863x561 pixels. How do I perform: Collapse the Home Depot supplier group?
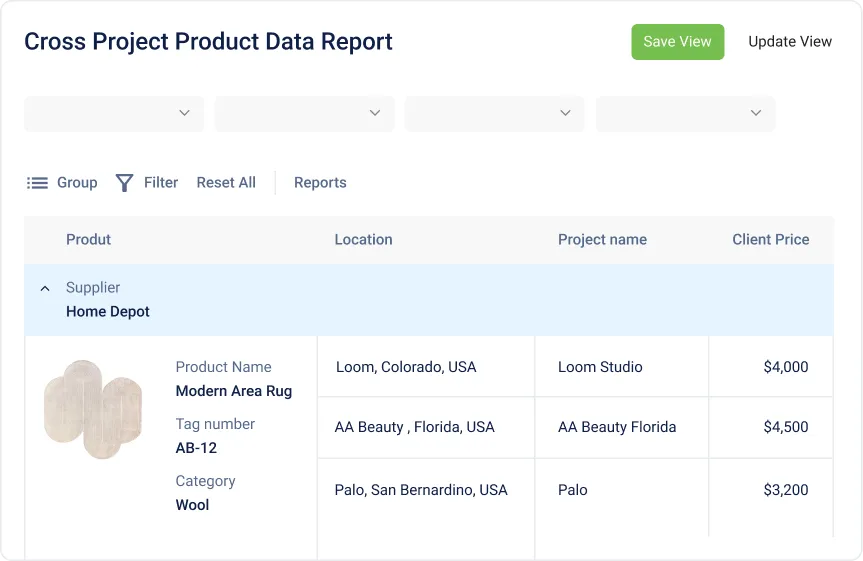(45, 289)
